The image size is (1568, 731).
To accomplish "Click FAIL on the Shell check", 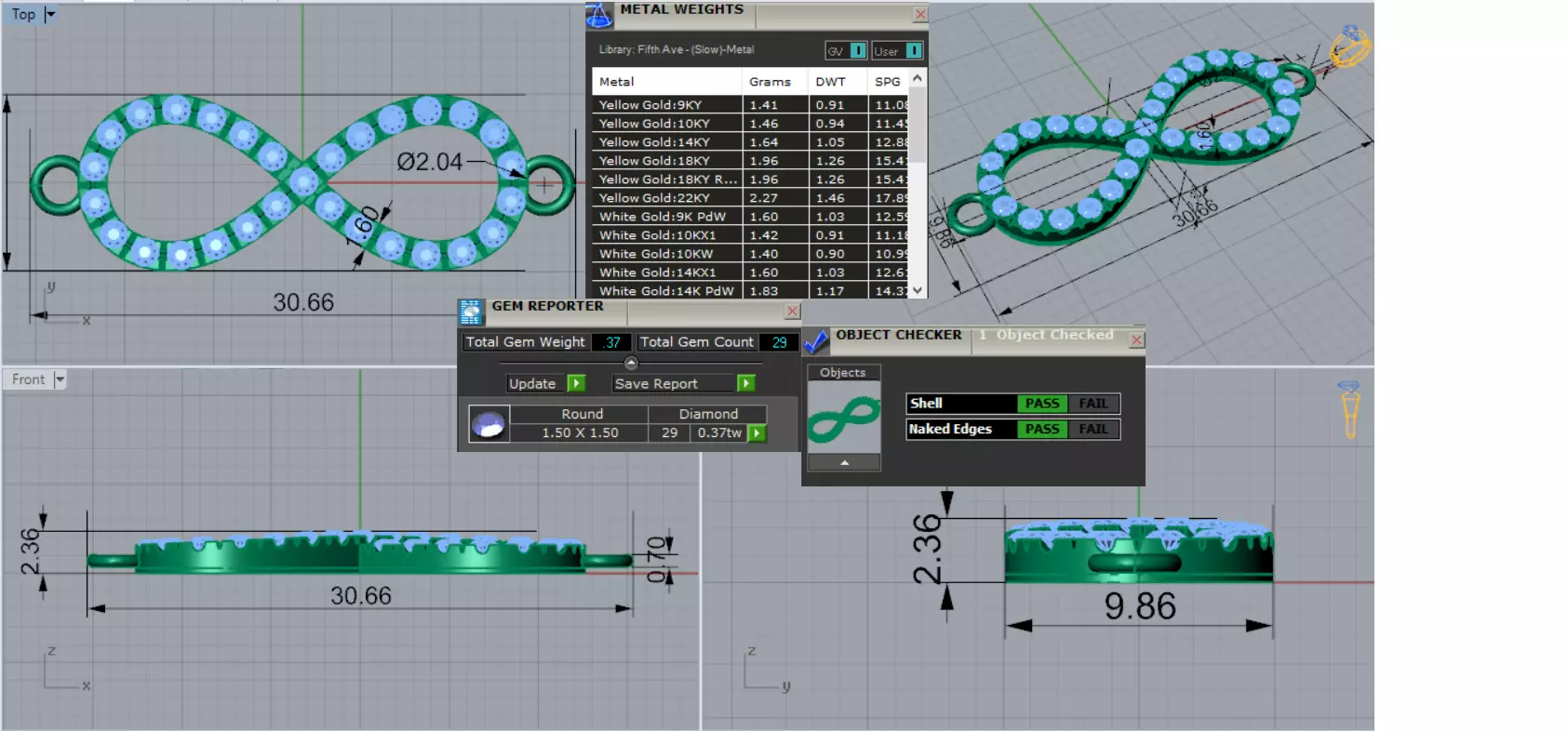I will pyautogui.click(x=1093, y=404).
